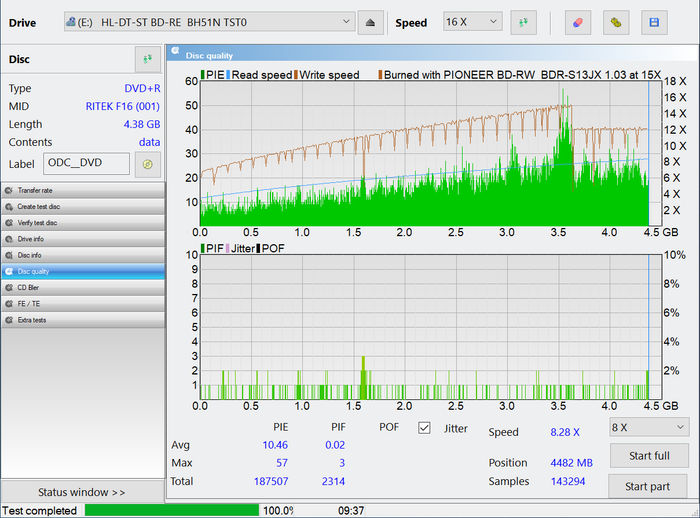
Task: Open the Drive selection dropdown
Action: click(209, 22)
